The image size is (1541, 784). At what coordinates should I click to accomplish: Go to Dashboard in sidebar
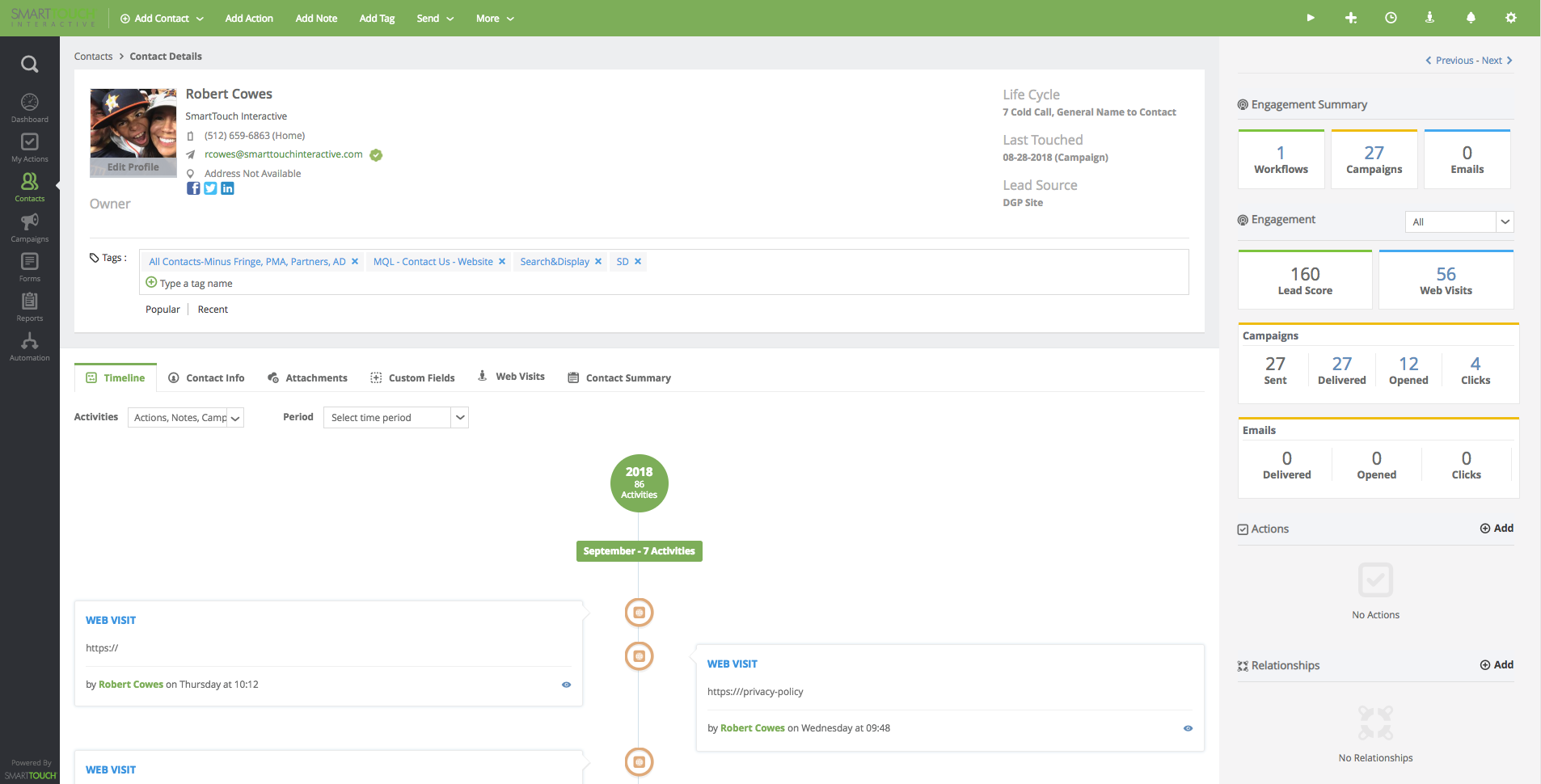30,108
